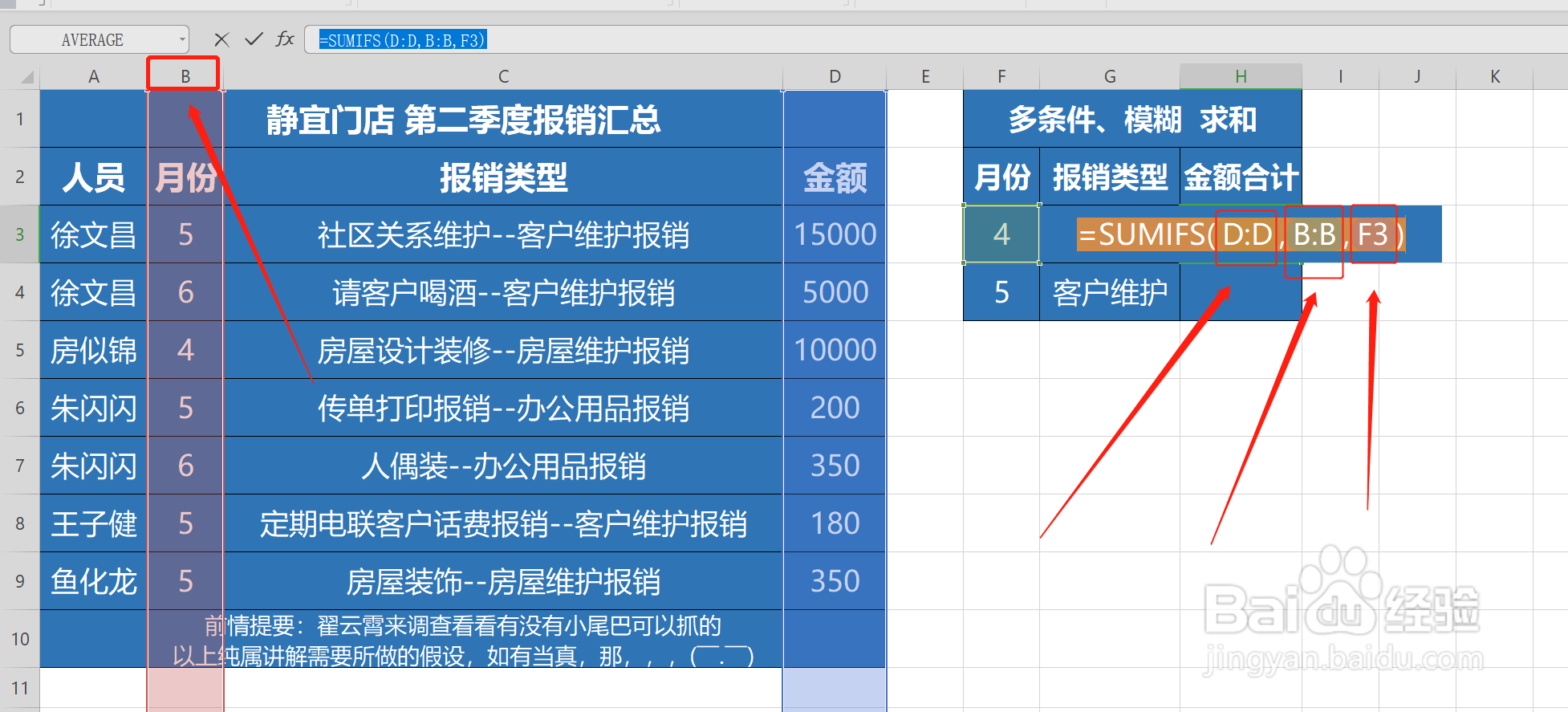Click cell 房屋设计装修--房屋维护报销
This screenshot has height=712, width=1568.
click(503, 350)
